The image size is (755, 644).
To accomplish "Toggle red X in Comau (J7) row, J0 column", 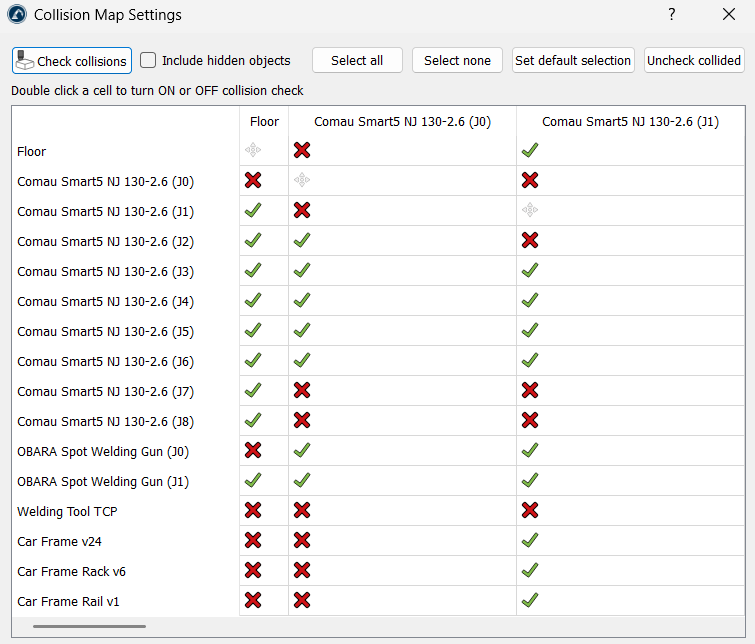I will pyautogui.click(x=302, y=390).
